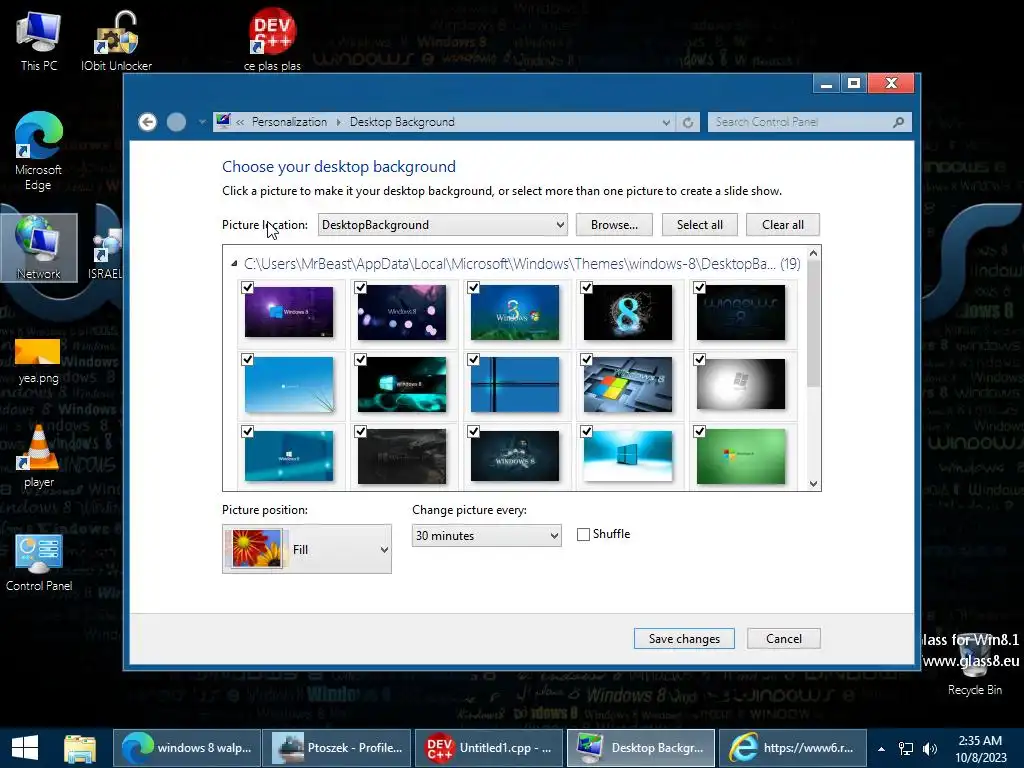Viewport: 1024px width, 768px height.
Task: Click the double chevron in address bar
Action: click(240, 122)
